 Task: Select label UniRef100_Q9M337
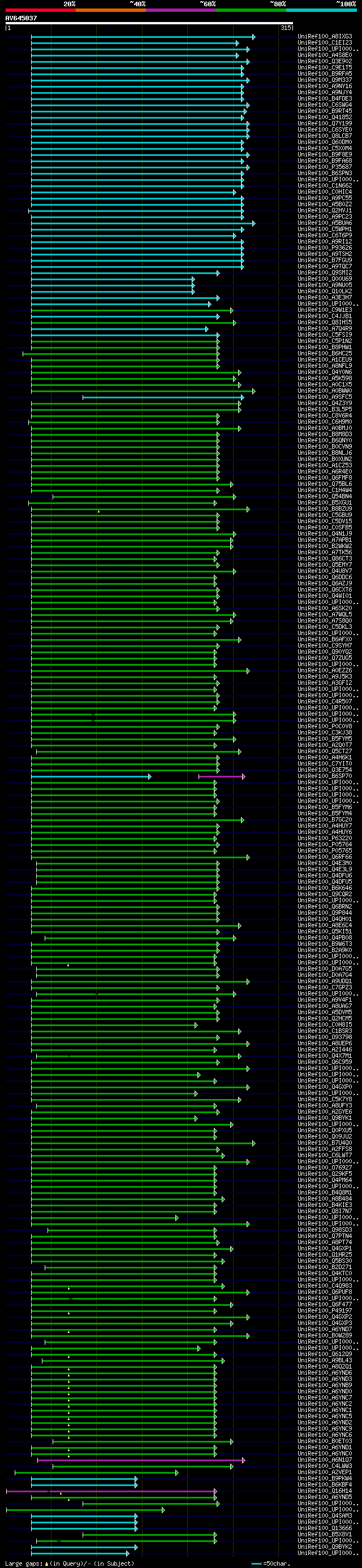point(324,80)
